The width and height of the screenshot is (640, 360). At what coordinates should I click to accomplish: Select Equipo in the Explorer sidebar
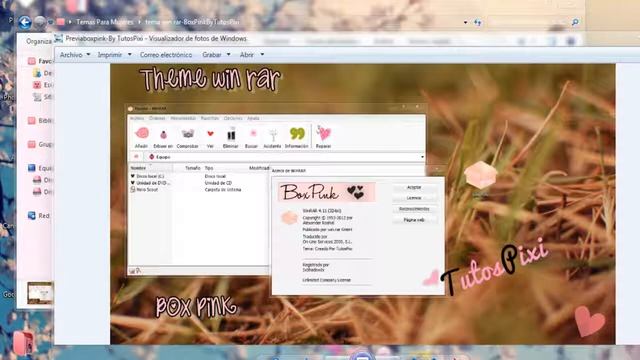click(41, 168)
